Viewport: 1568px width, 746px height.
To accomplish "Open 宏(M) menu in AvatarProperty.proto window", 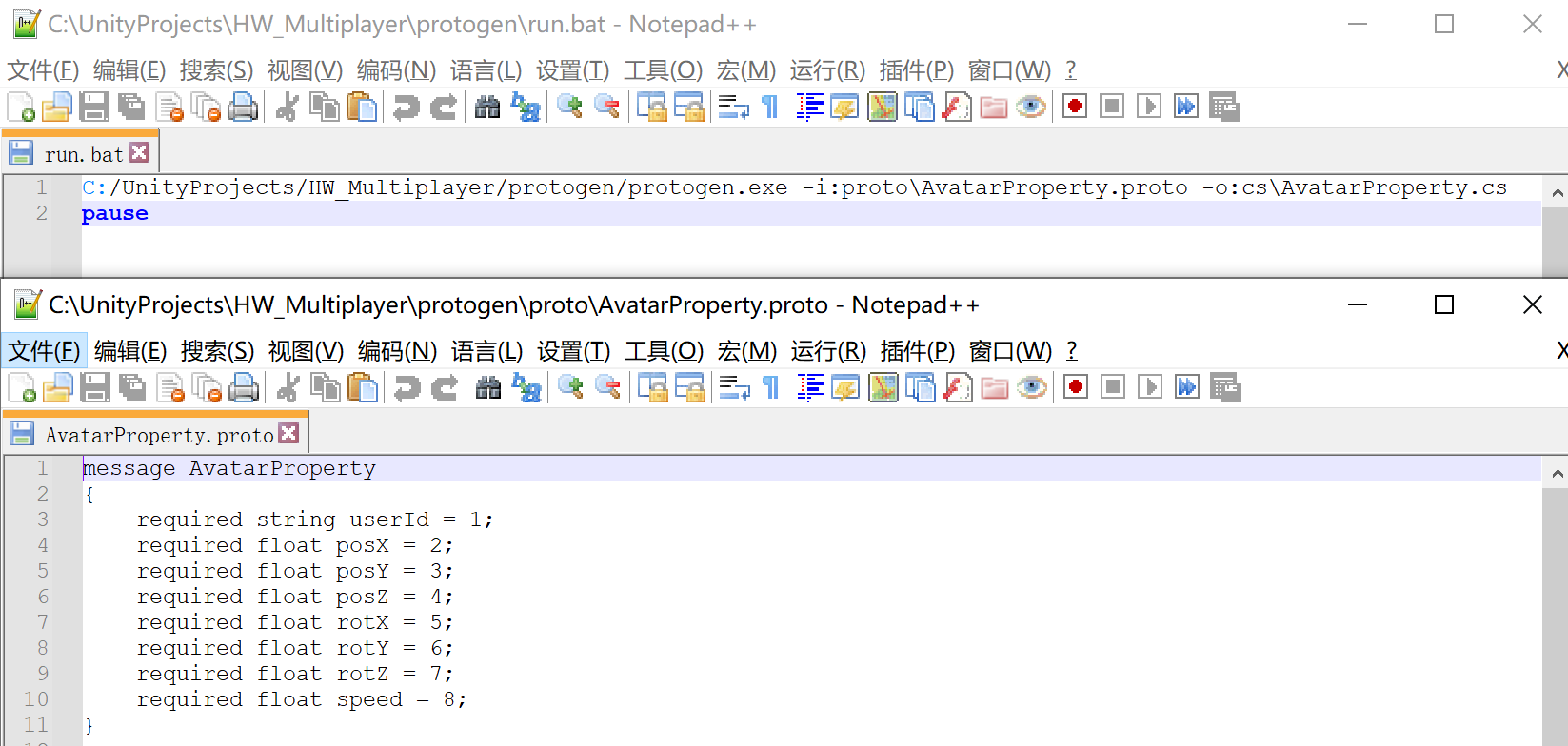I will (x=747, y=351).
